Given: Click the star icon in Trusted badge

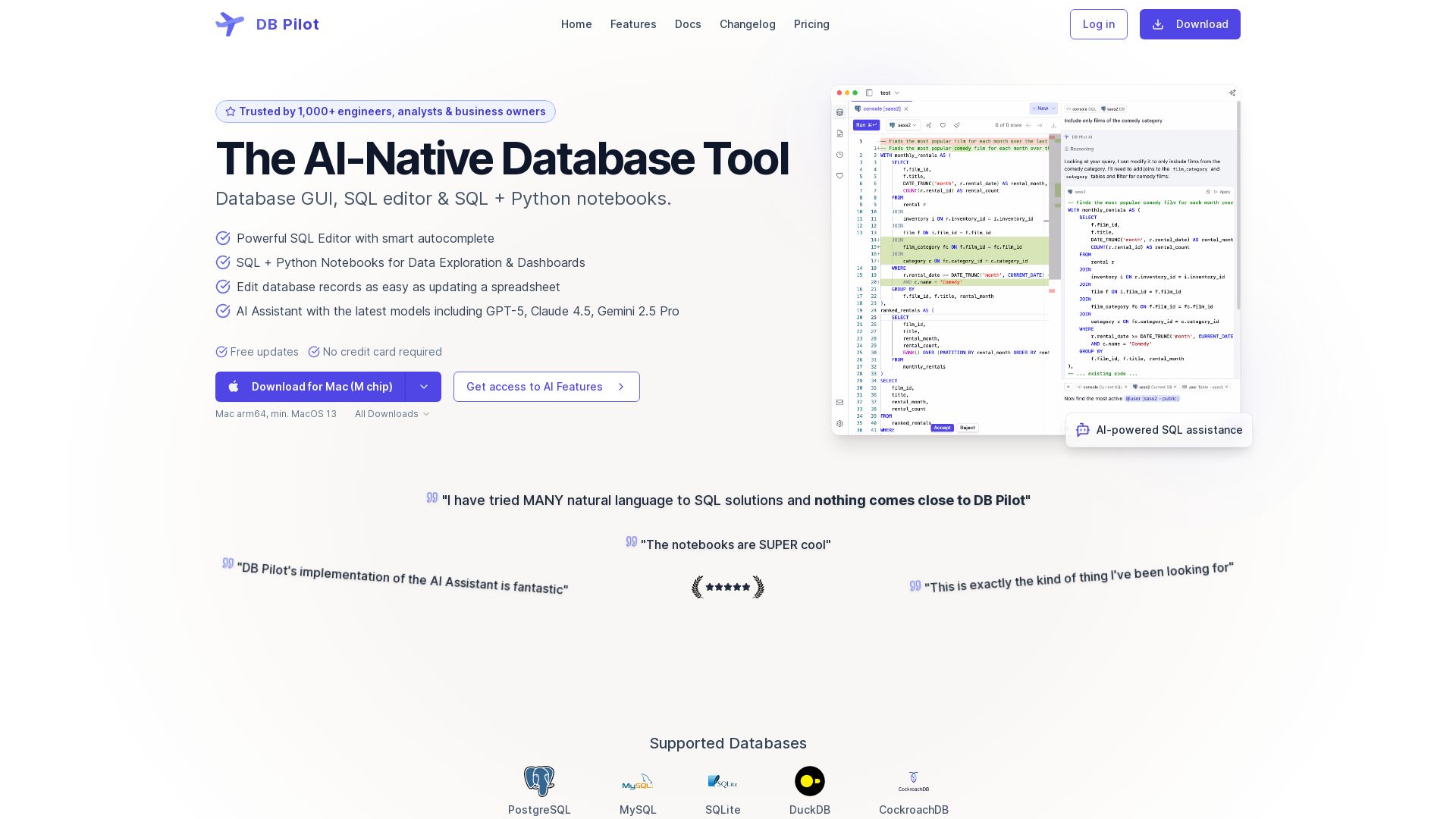Looking at the screenshot, I should tap(231, 111).
